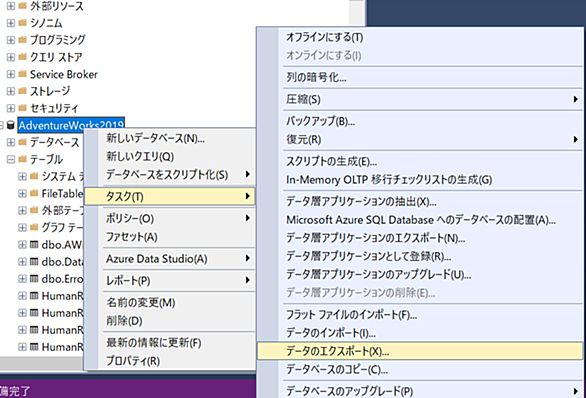Click the セキュリティ folder icon
Image resolution: width=586 pixels, height=398 pixels.
pyautogui.click(x=22, y=108)
